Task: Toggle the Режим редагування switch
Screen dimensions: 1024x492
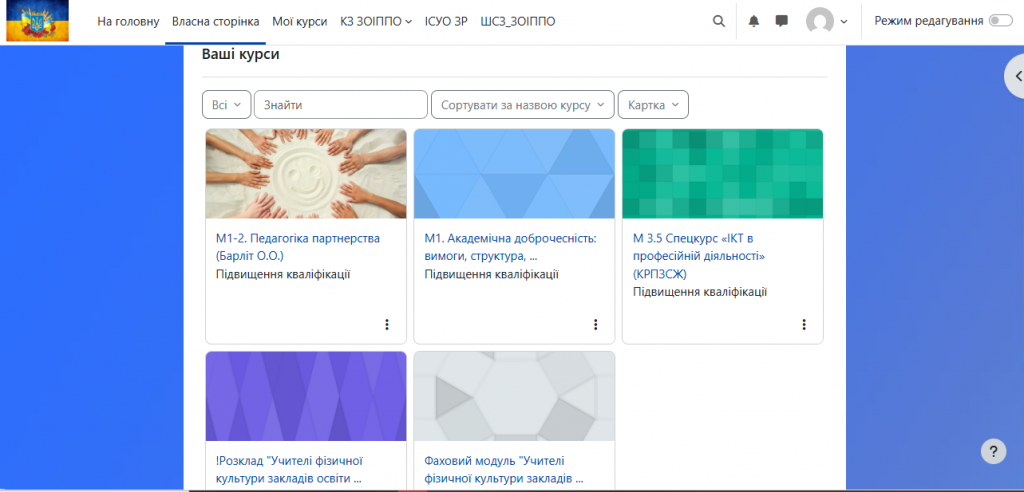Action: point(1000,21)
